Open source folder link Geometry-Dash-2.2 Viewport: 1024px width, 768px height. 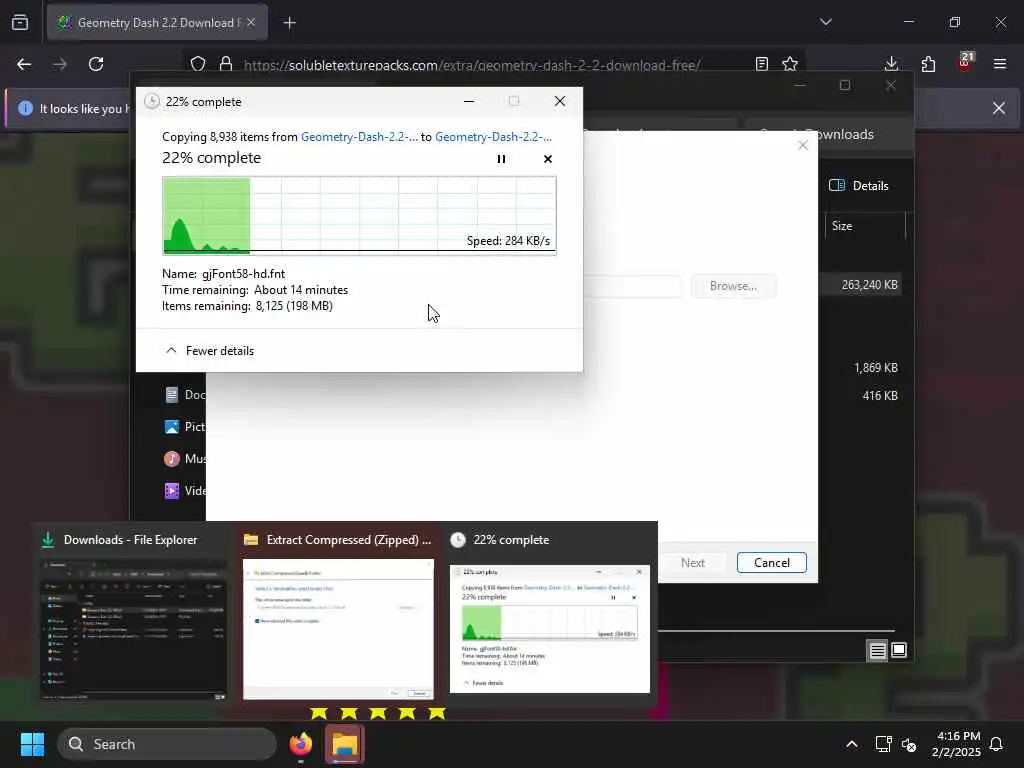click(359, 136)
